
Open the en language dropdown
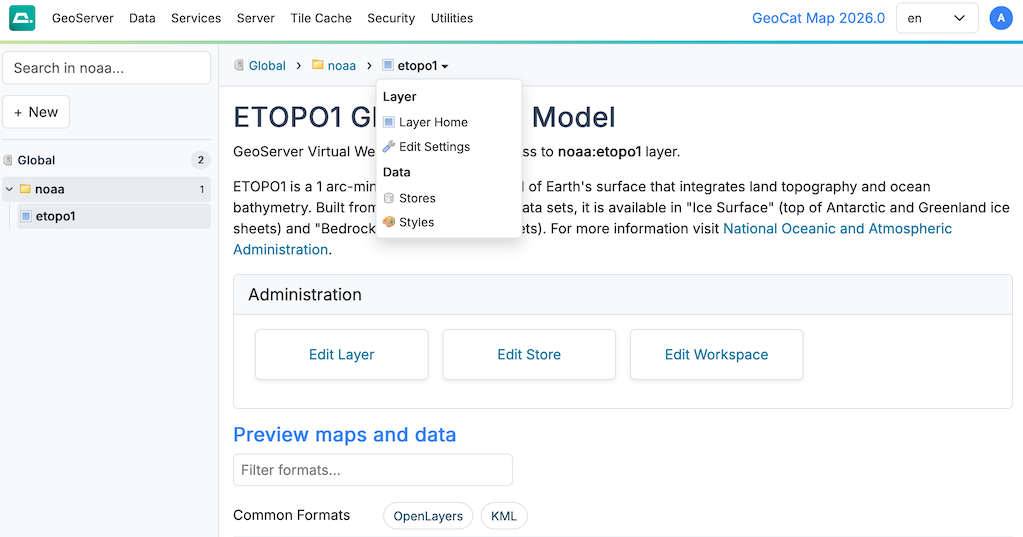pos(937,18)
